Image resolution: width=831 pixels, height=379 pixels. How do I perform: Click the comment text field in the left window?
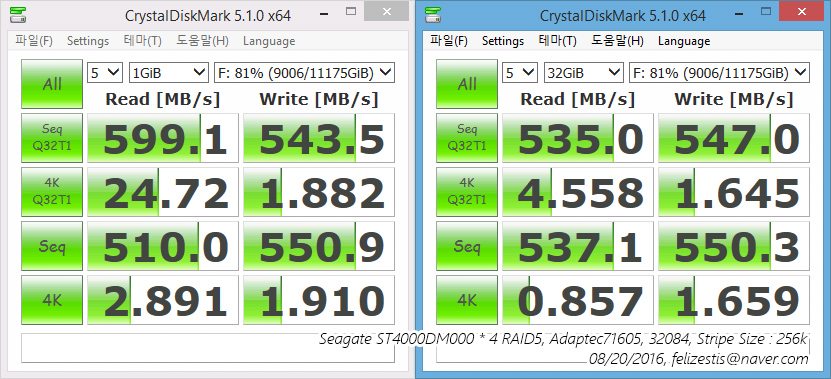coord(208,348)
